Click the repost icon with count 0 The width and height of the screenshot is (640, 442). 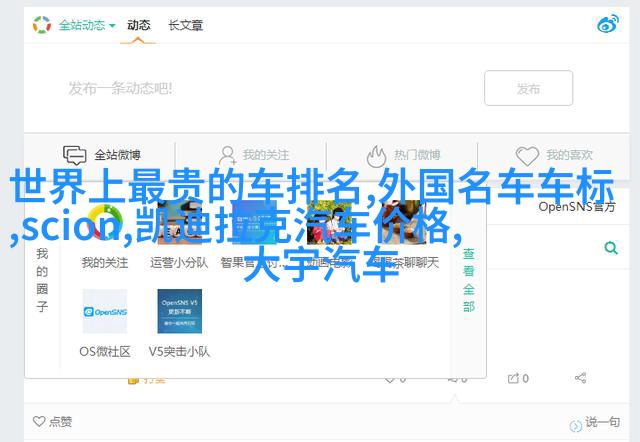click(x=518, y=378)
